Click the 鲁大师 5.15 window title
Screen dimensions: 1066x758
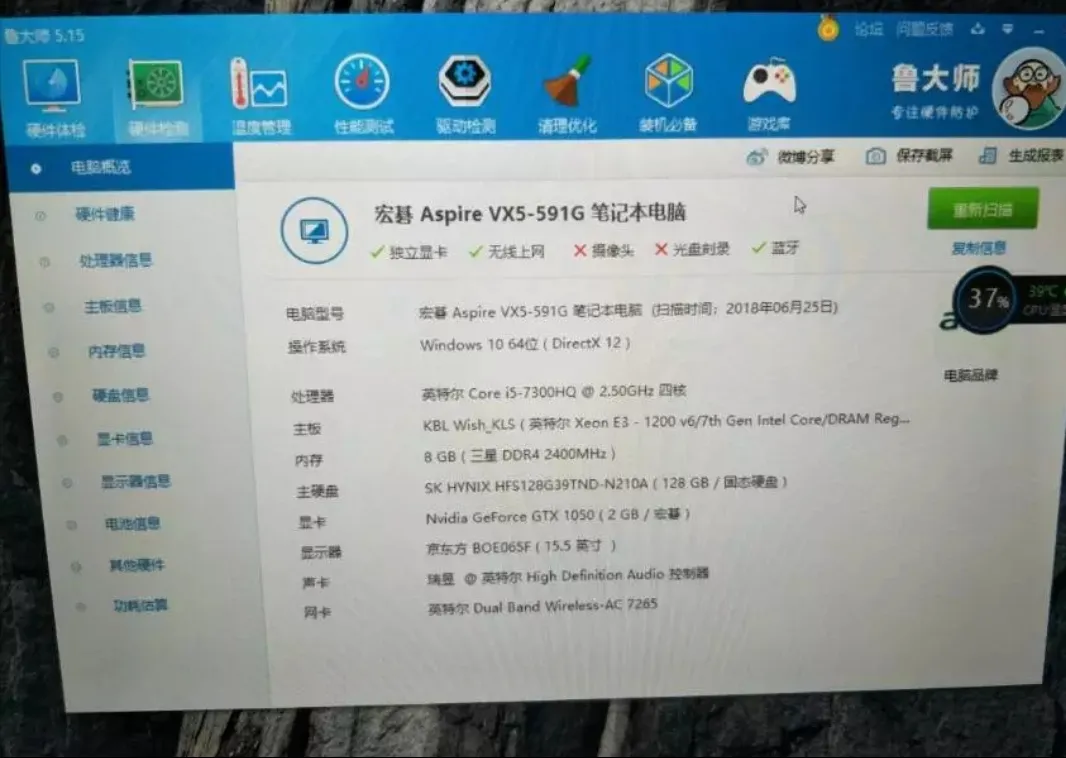point(45,35)
